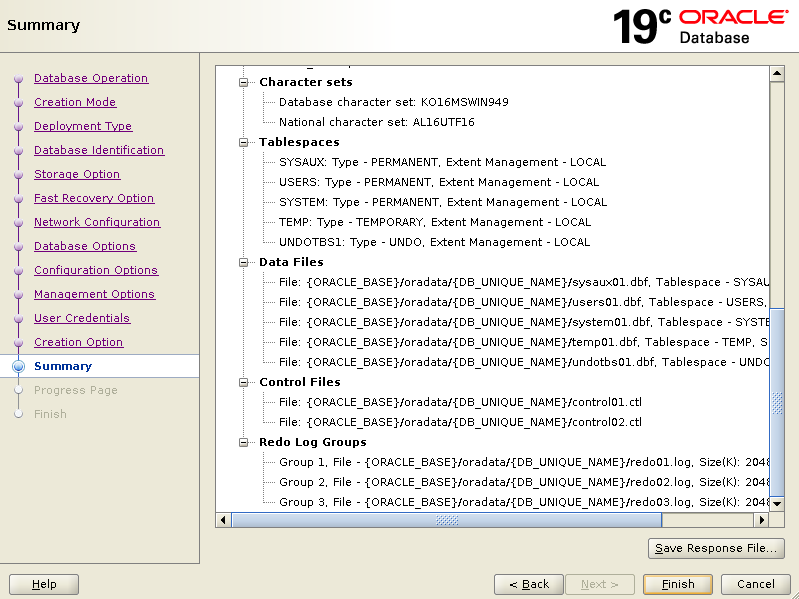Click the horizontal scrollbar right arrow

point(761,520)
